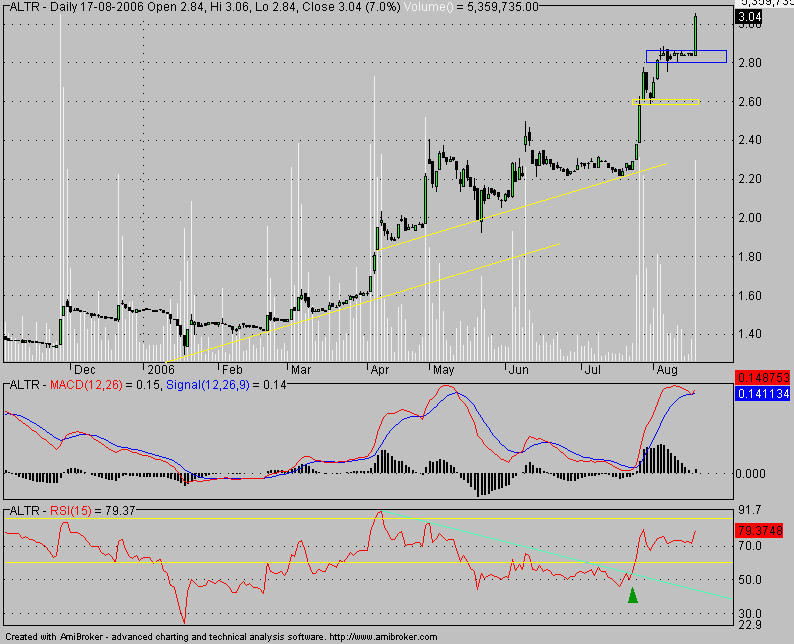This screenshot has width=794, height=644.
Task: Click the 50.0 RSI axis label
Action: [x=749, y=580]
